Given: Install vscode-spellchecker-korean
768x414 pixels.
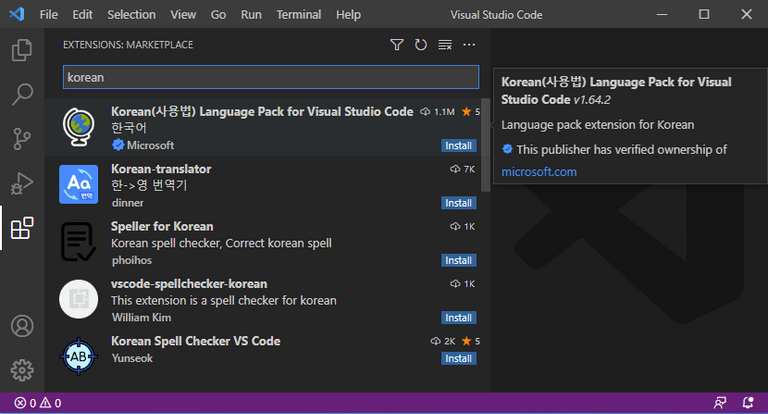Looking at the screenshot, I should point(458,317).
